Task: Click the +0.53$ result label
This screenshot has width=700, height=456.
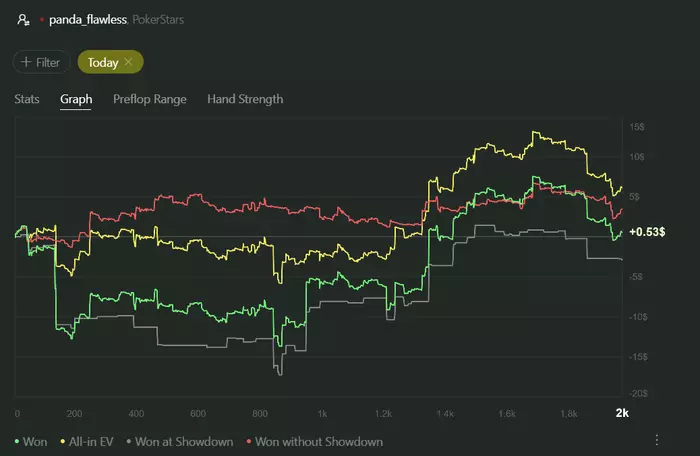Action: coord(647,231)
